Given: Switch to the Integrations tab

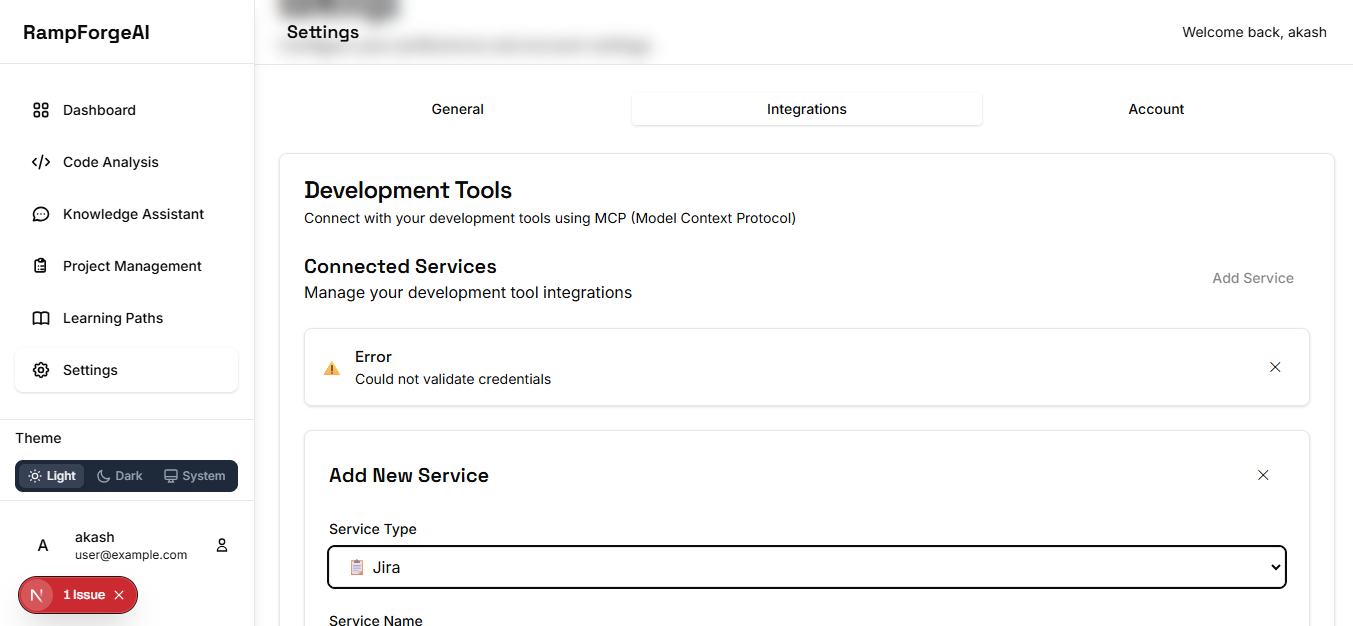Looking at the screenshot, I should (x=807, y=109).
